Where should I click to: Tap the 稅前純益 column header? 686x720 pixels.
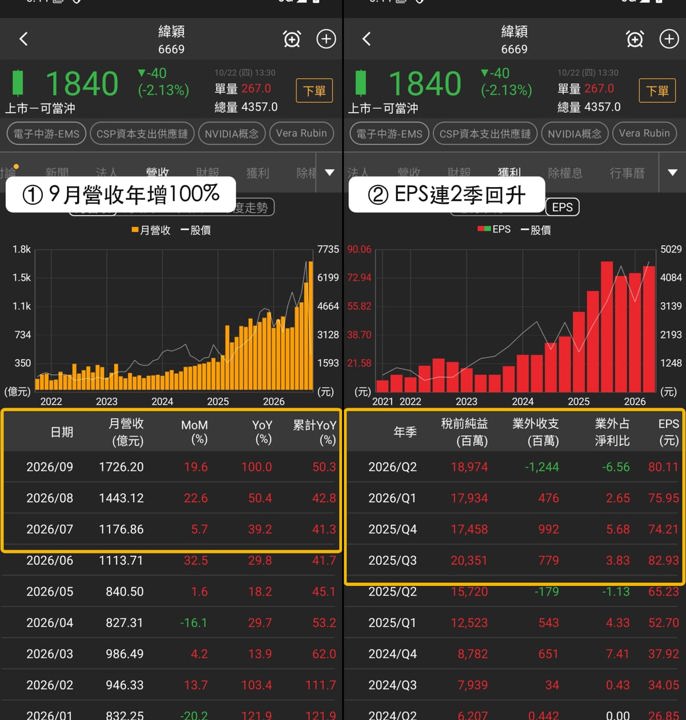(x=464, y=432)
